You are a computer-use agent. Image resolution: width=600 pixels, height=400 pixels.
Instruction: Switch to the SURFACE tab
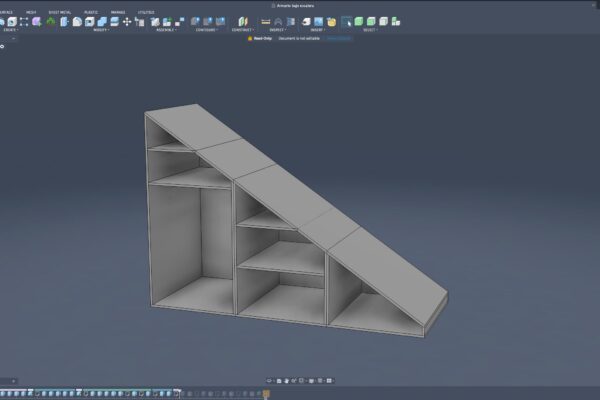[6, 12]
